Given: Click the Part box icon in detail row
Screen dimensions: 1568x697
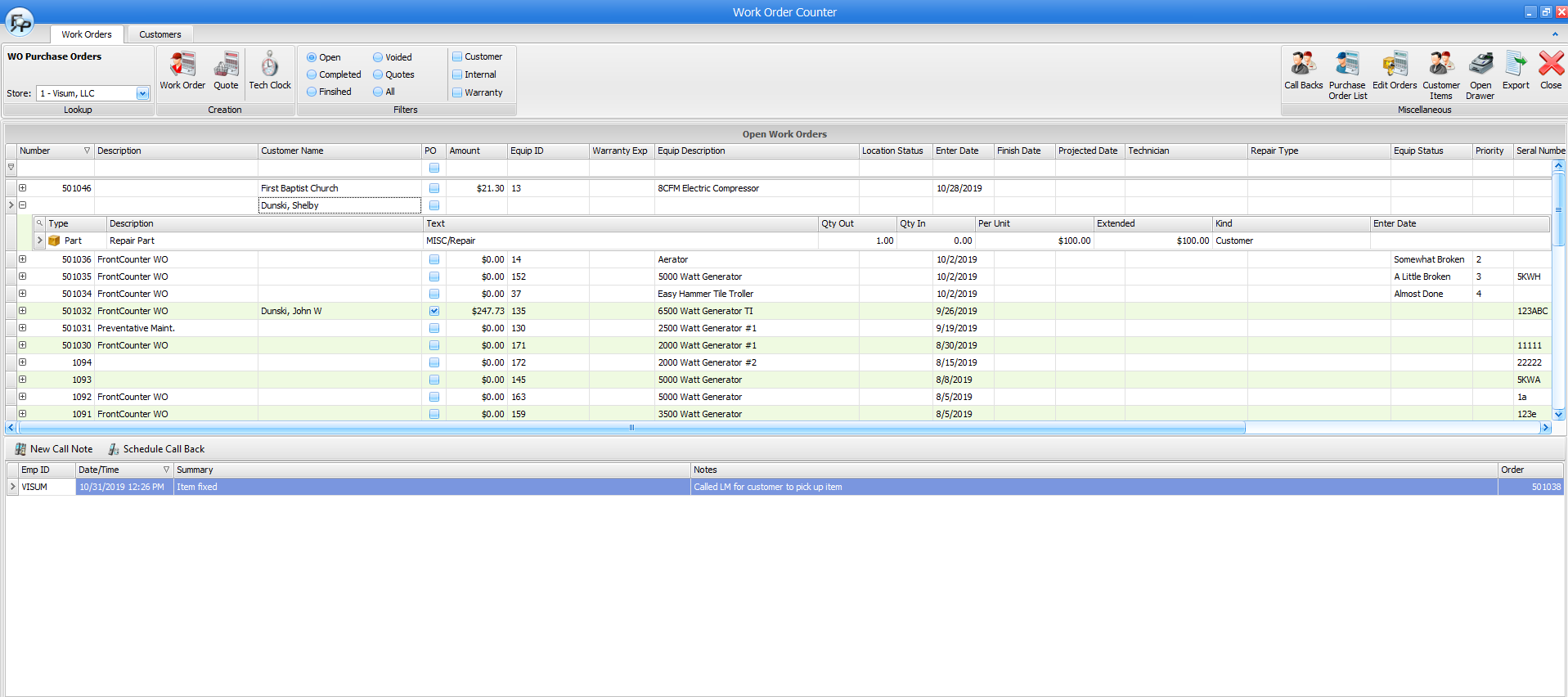Looking at the screenshot, I should [54, 241].
